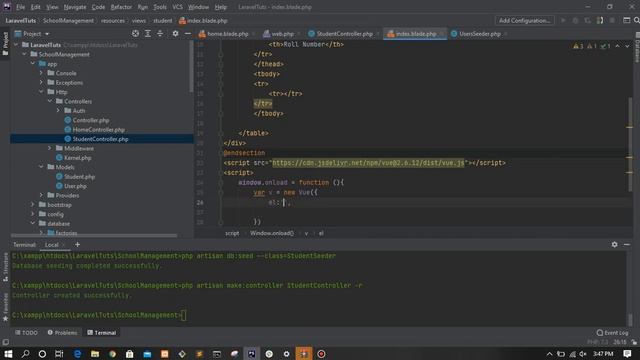
Task: Open Windows notification center icon
Action: point(627,354)
